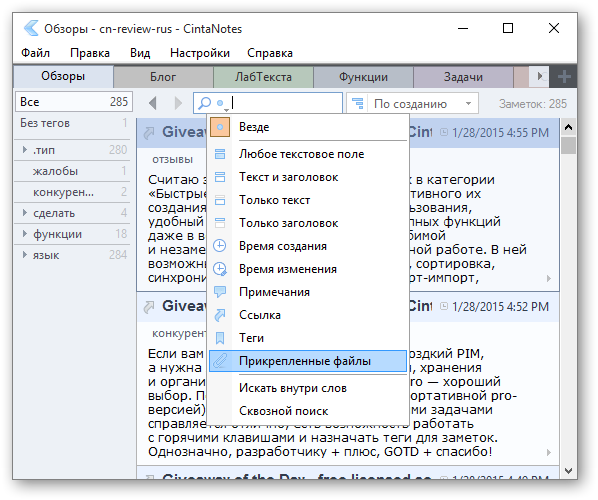The width and height of the screenshot is (598, 500).
Task: Click the scrollbar down arrow
Action: [568, 471]
